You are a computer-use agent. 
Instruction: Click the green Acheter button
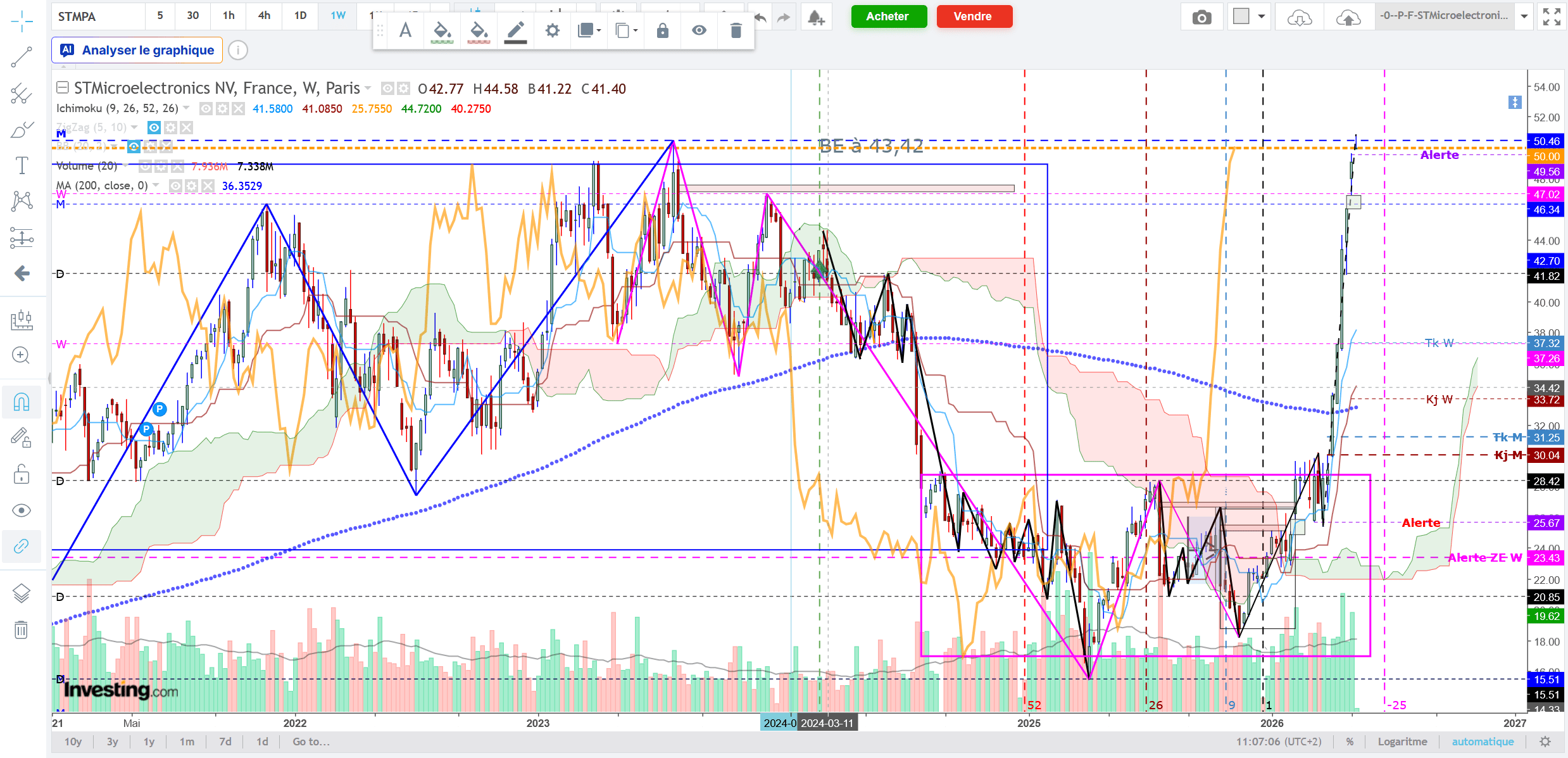[x=888, y=16]
